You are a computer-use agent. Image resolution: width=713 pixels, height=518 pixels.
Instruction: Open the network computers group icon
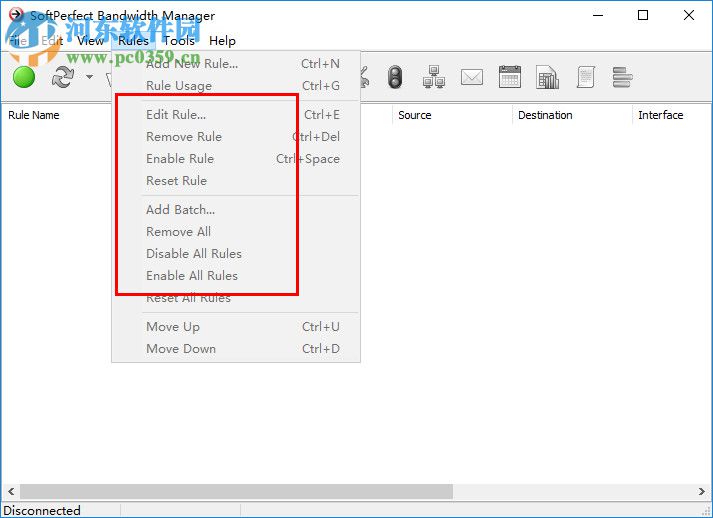click(x=434, y=77)
